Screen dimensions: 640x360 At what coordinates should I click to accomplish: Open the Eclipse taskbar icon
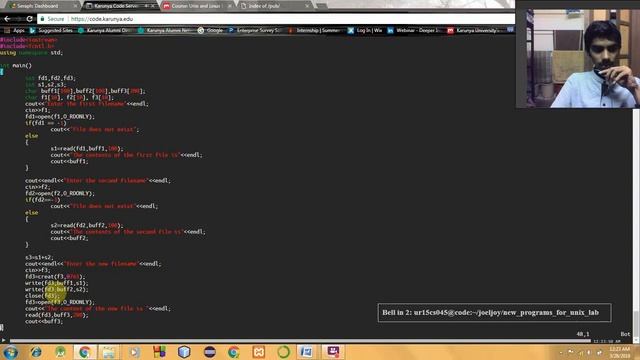click(x=209, y=352)
